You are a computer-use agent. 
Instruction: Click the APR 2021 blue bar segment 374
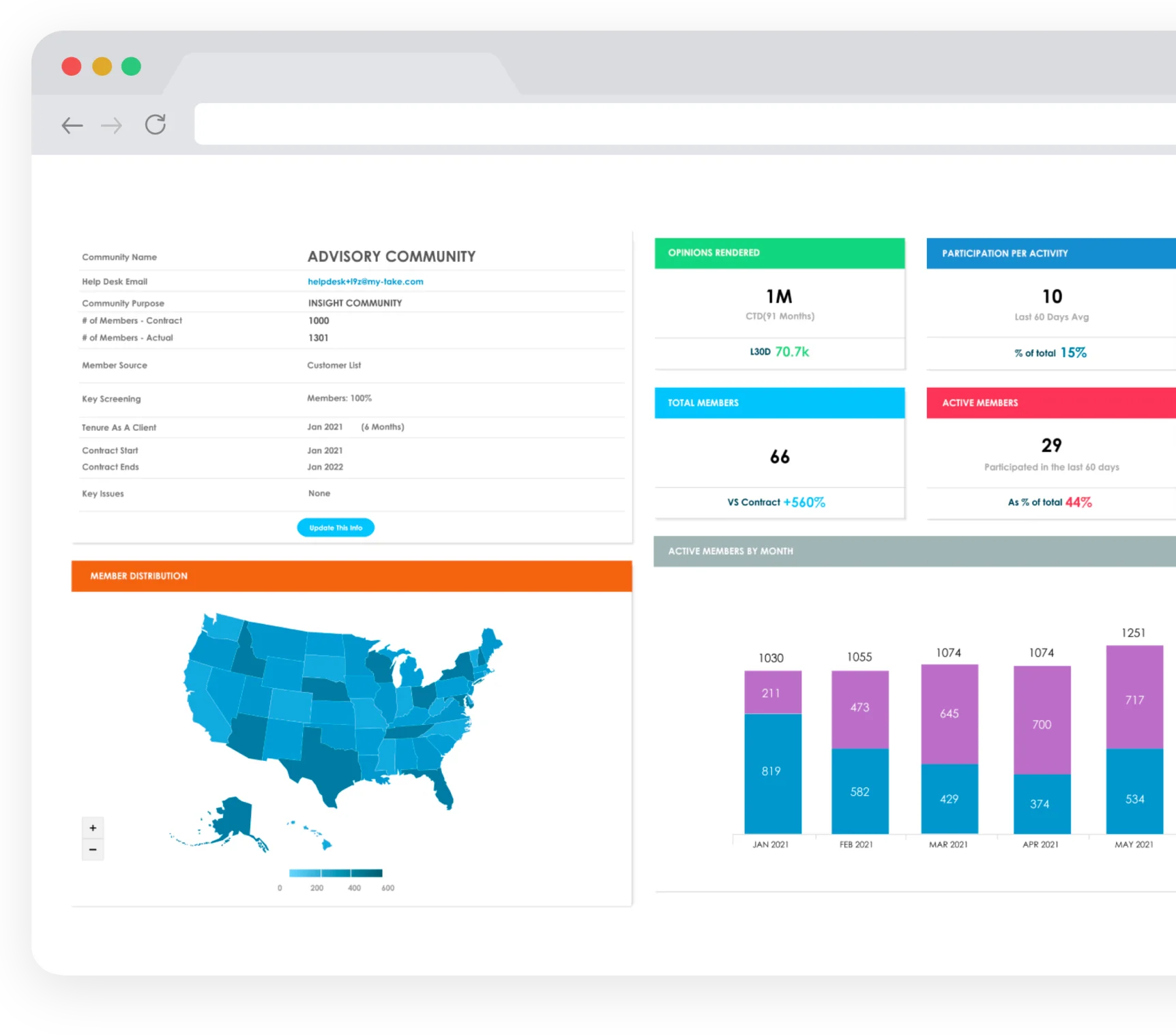1042,804
